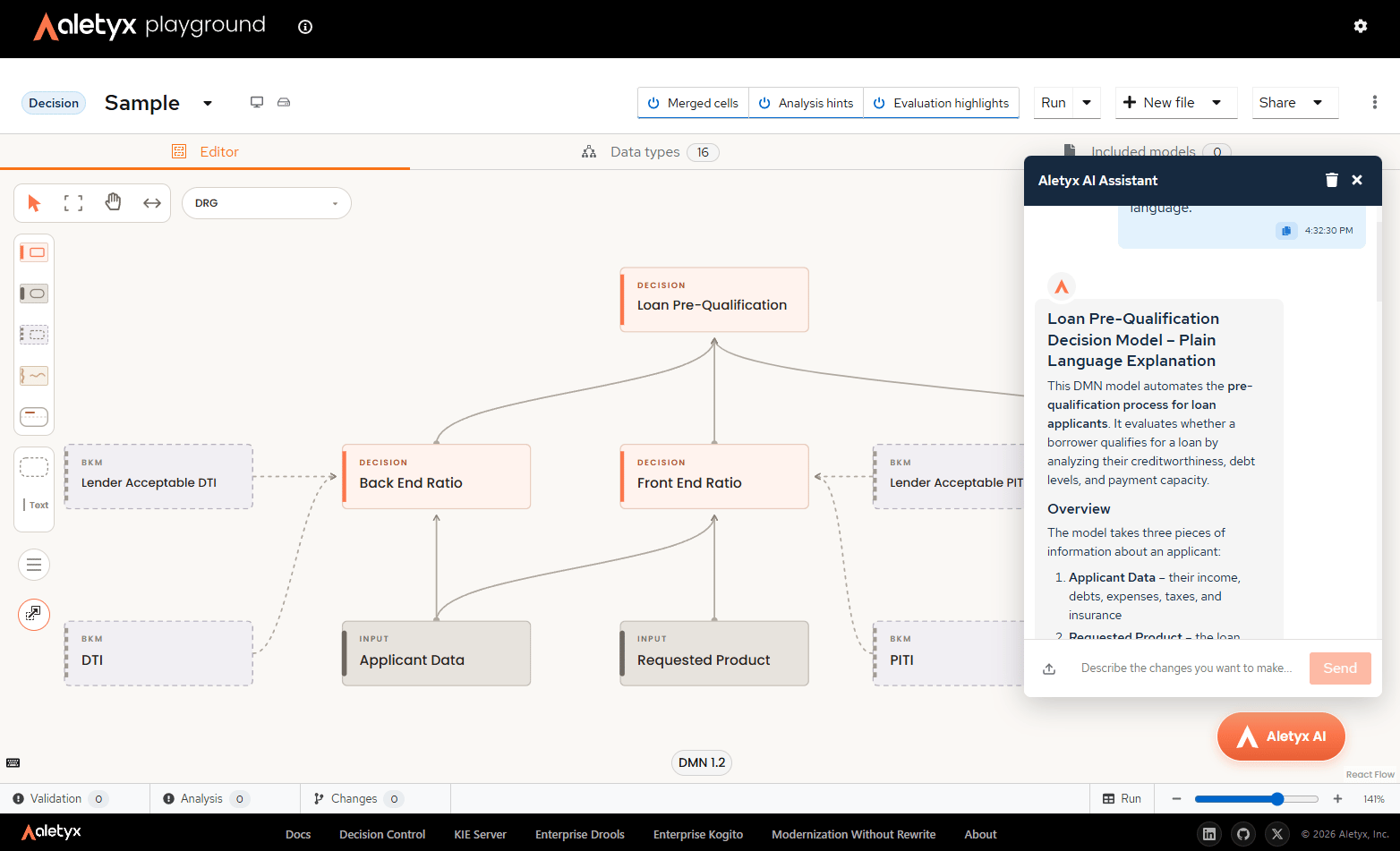
Task: Activate the marquee selection tool
Action: pos(73,203)
